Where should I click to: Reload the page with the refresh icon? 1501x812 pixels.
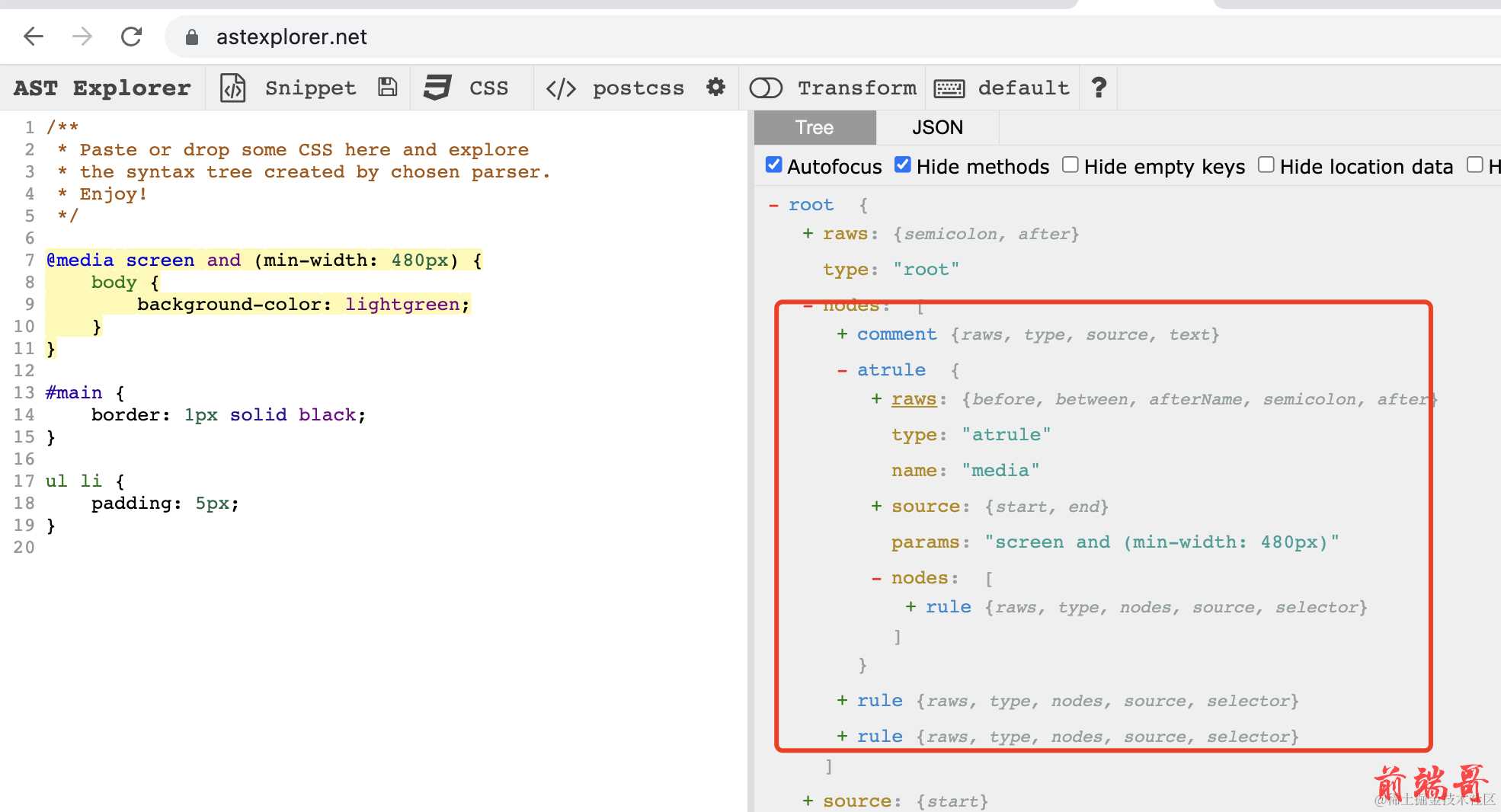(x=131, y=37)
